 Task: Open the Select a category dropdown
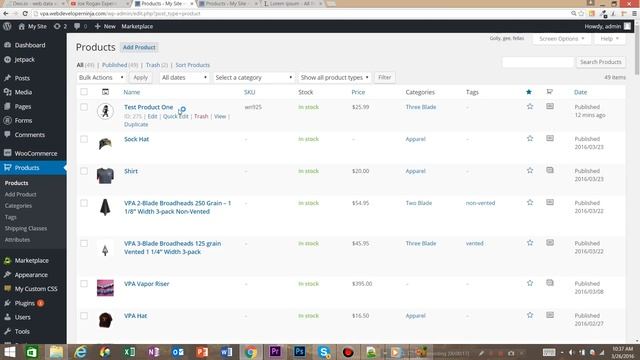(x=253, y=77)
